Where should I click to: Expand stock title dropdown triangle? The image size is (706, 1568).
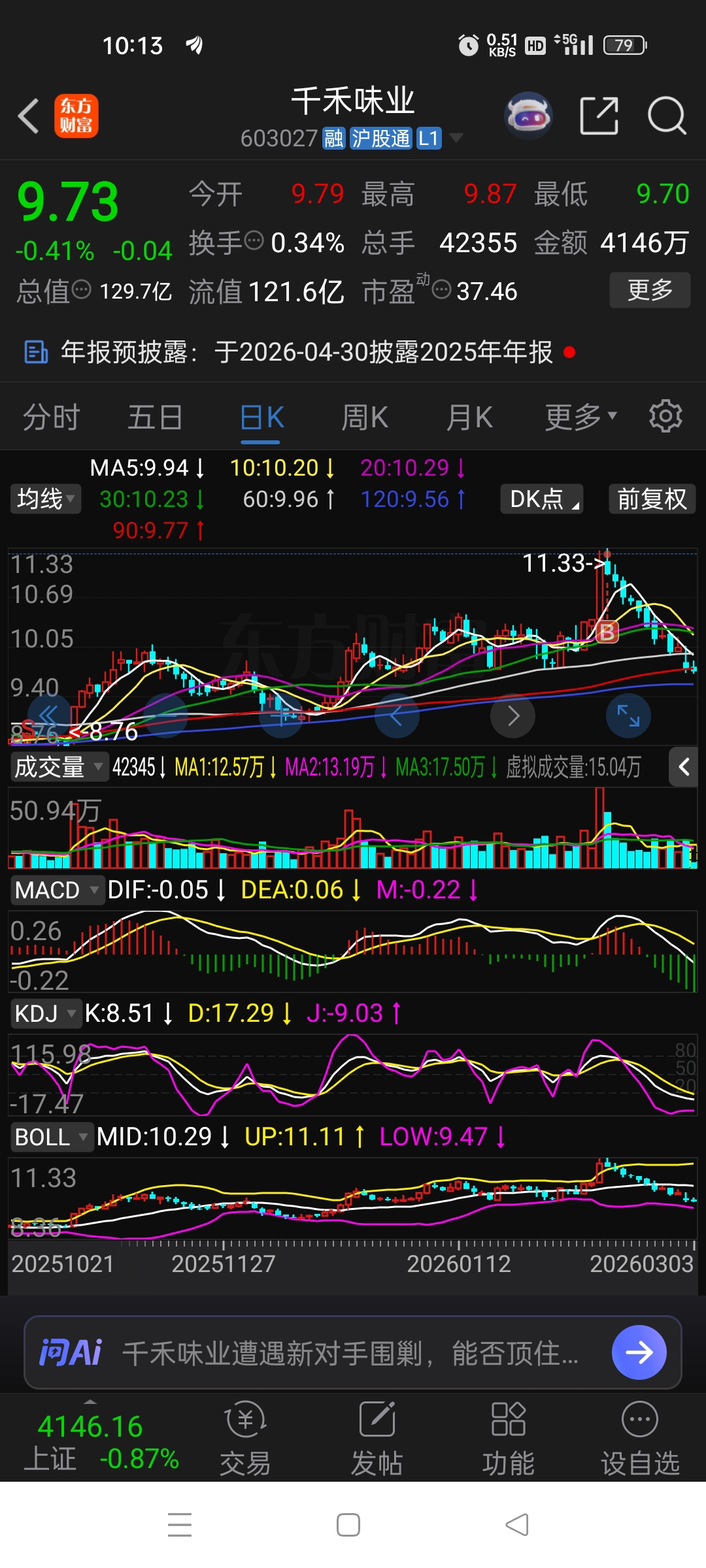point(456,138)
